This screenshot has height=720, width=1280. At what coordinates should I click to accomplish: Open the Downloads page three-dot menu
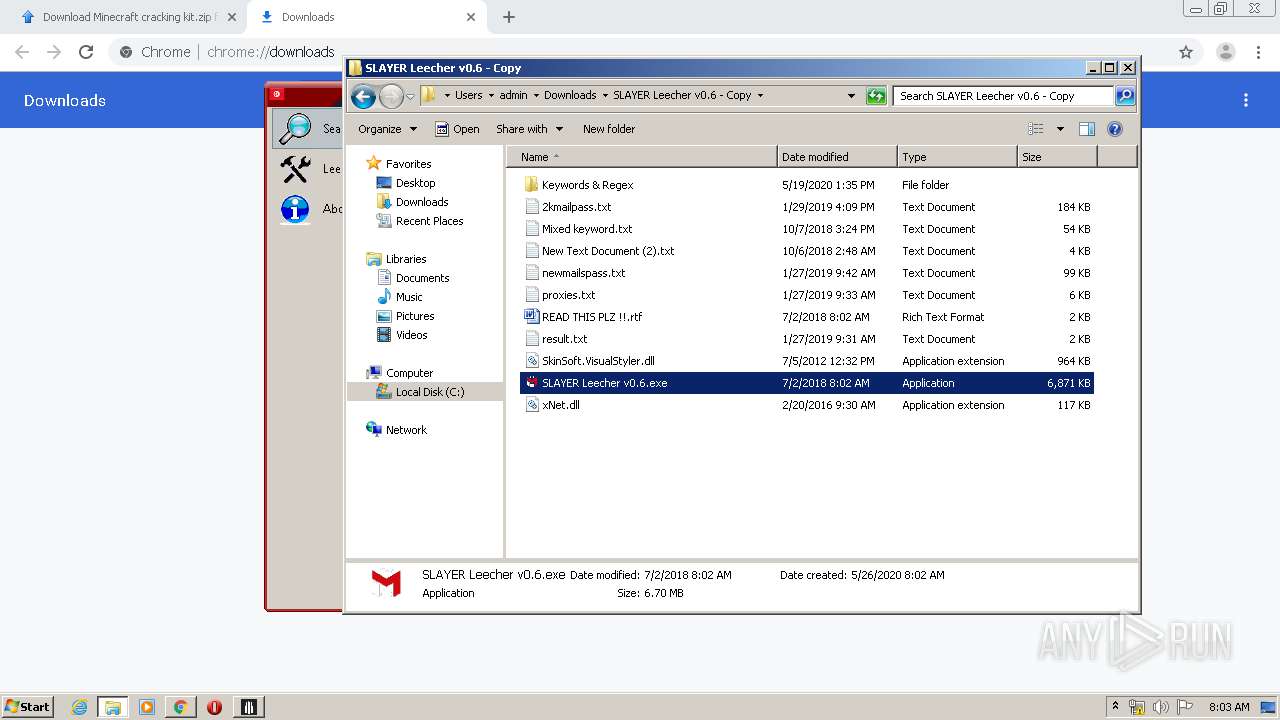point(1246,100)
